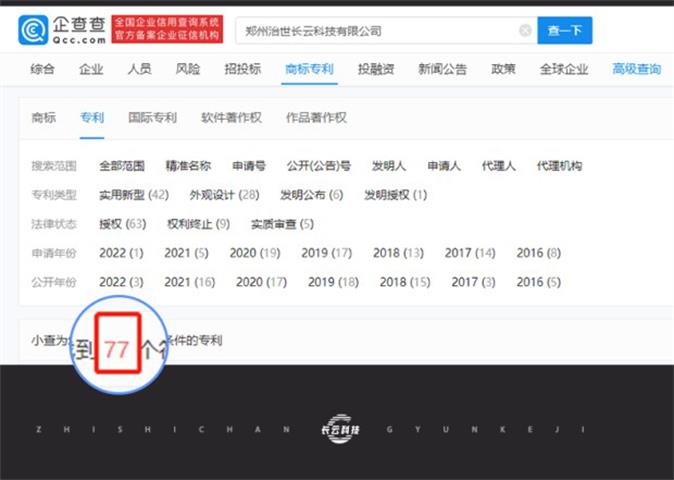This screenshot has height=480, width=674.
Task: Select legal status 权利终止 (9)
Action: (x=198, y=224)
